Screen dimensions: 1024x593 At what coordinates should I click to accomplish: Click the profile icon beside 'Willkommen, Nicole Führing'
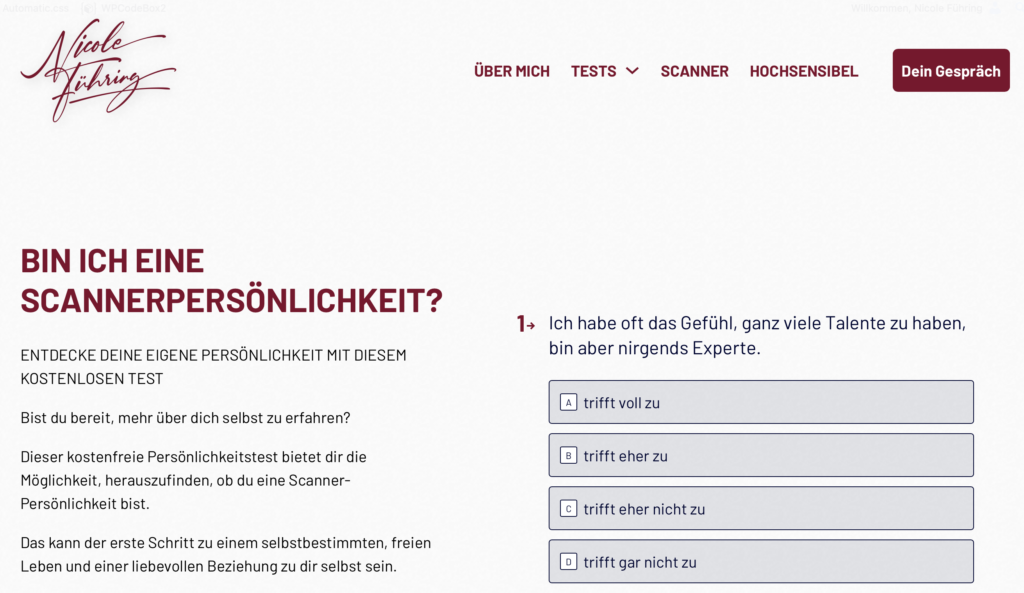(x=994, y=8)
